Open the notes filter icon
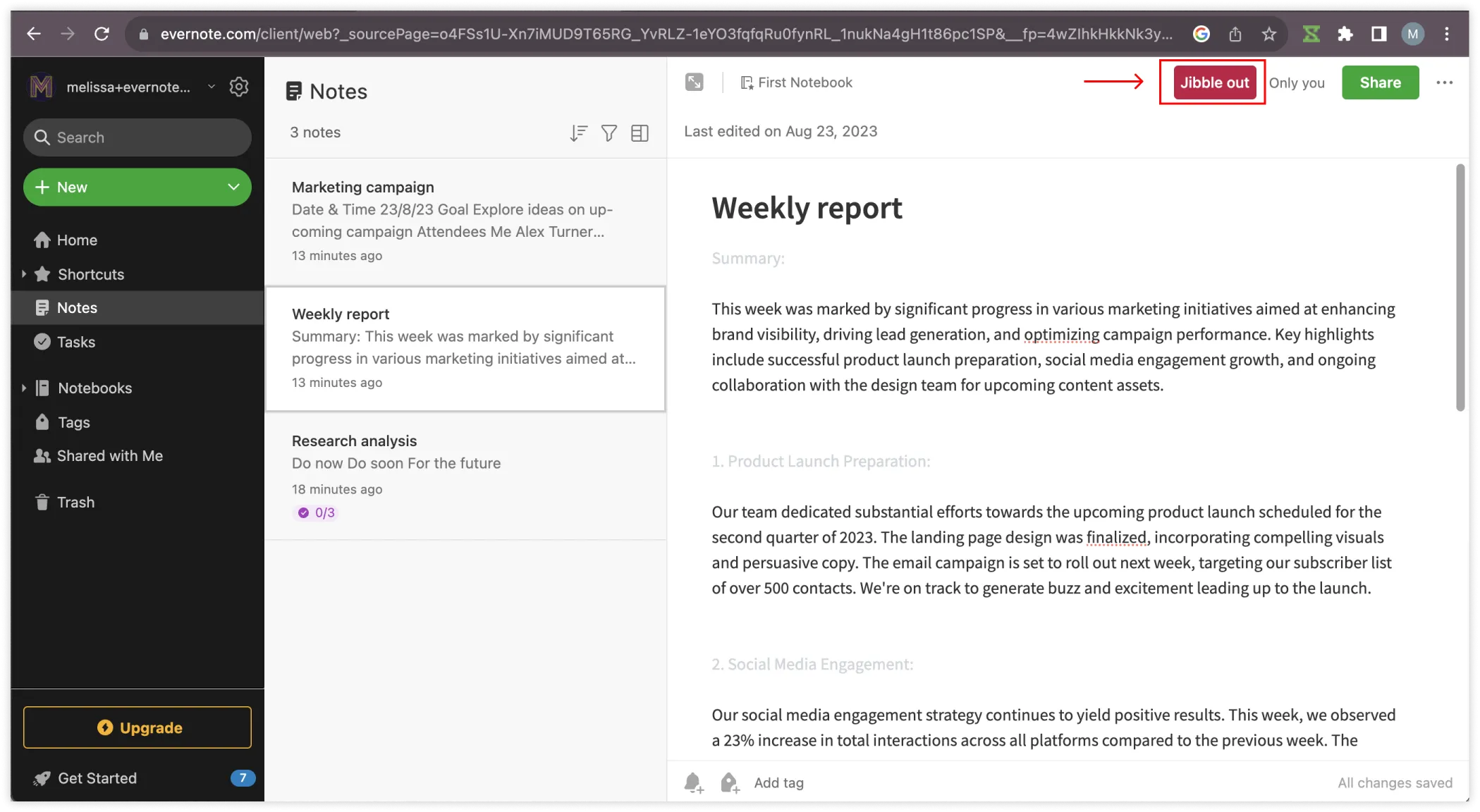Image resolution: width=1480 pixels, height=812 pixels. (x=609, y=133)
